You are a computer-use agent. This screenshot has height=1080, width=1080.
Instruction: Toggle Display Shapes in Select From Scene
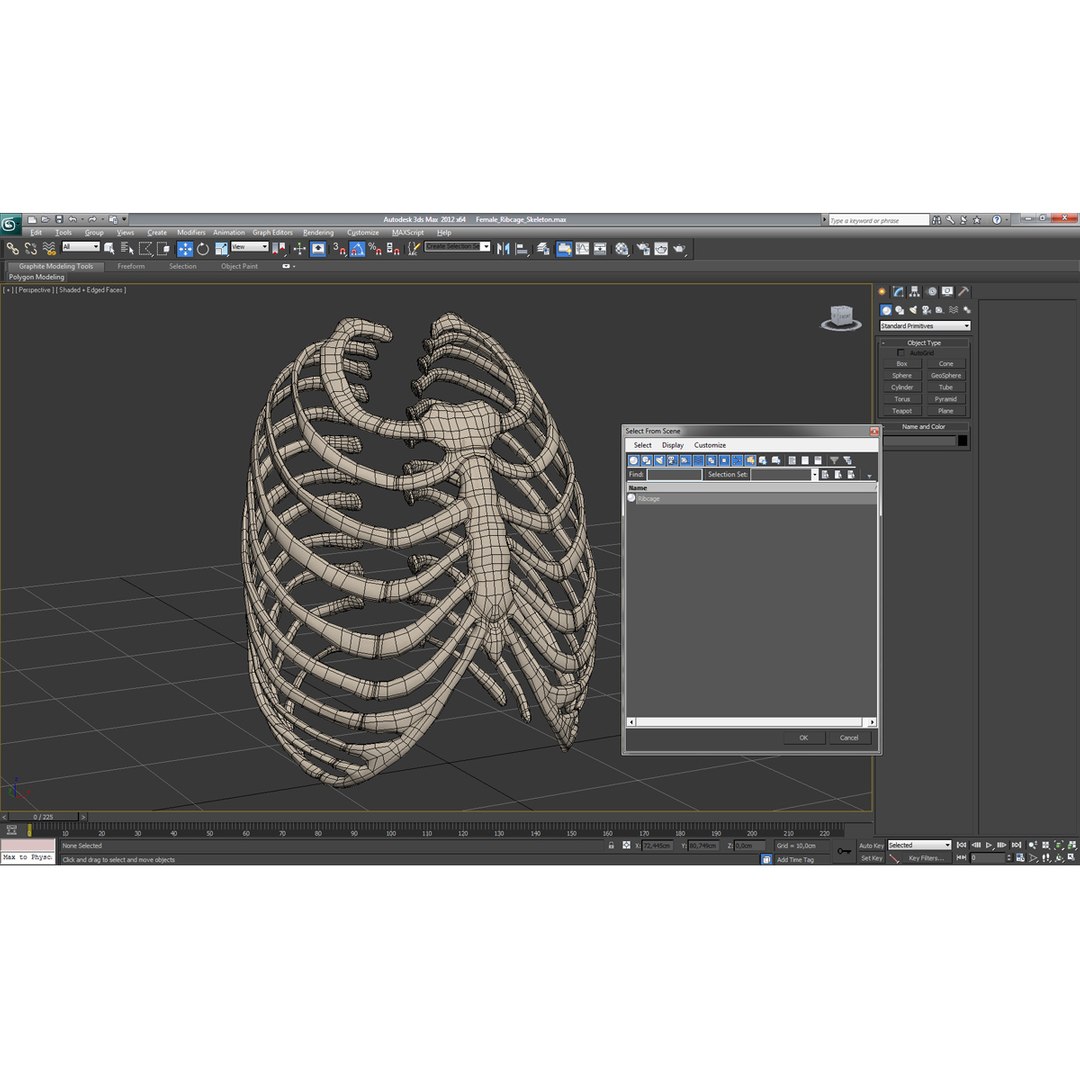click(x=646, y=460)
